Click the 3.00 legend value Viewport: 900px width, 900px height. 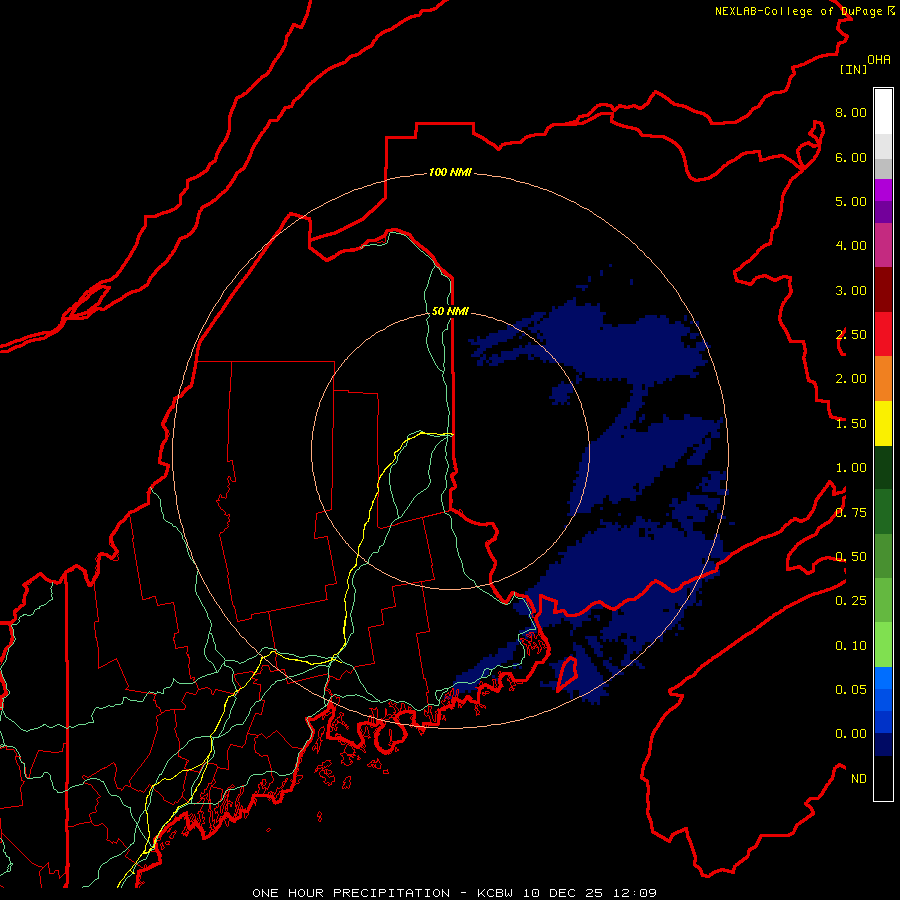click(851, 290)
